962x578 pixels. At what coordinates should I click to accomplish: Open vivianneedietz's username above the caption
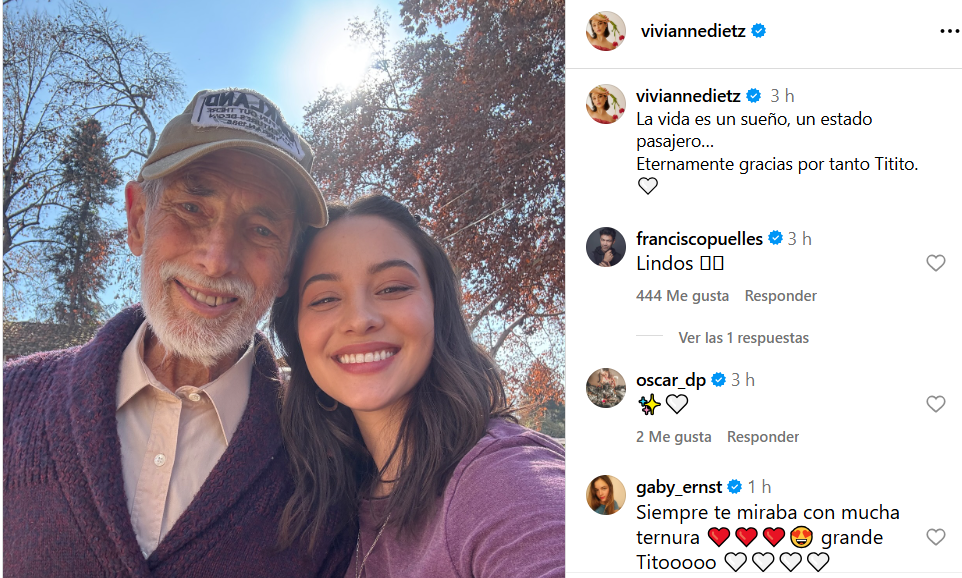tap(690, 95)
